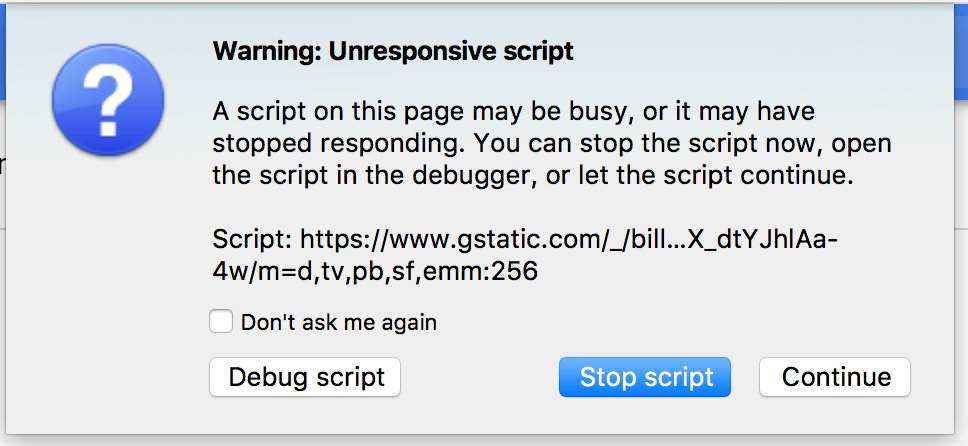The height and width of the screenshot is (446, 968).
Task: Click the "You can stop the script now" sentence
Action: [649, 143]
